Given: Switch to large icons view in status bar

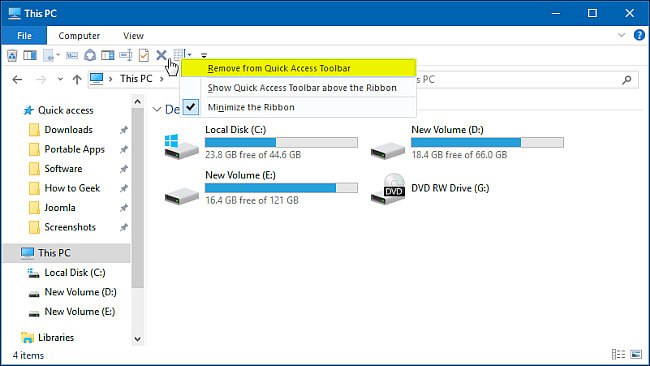Looking at the screenshot, I should tap(636, 354).
